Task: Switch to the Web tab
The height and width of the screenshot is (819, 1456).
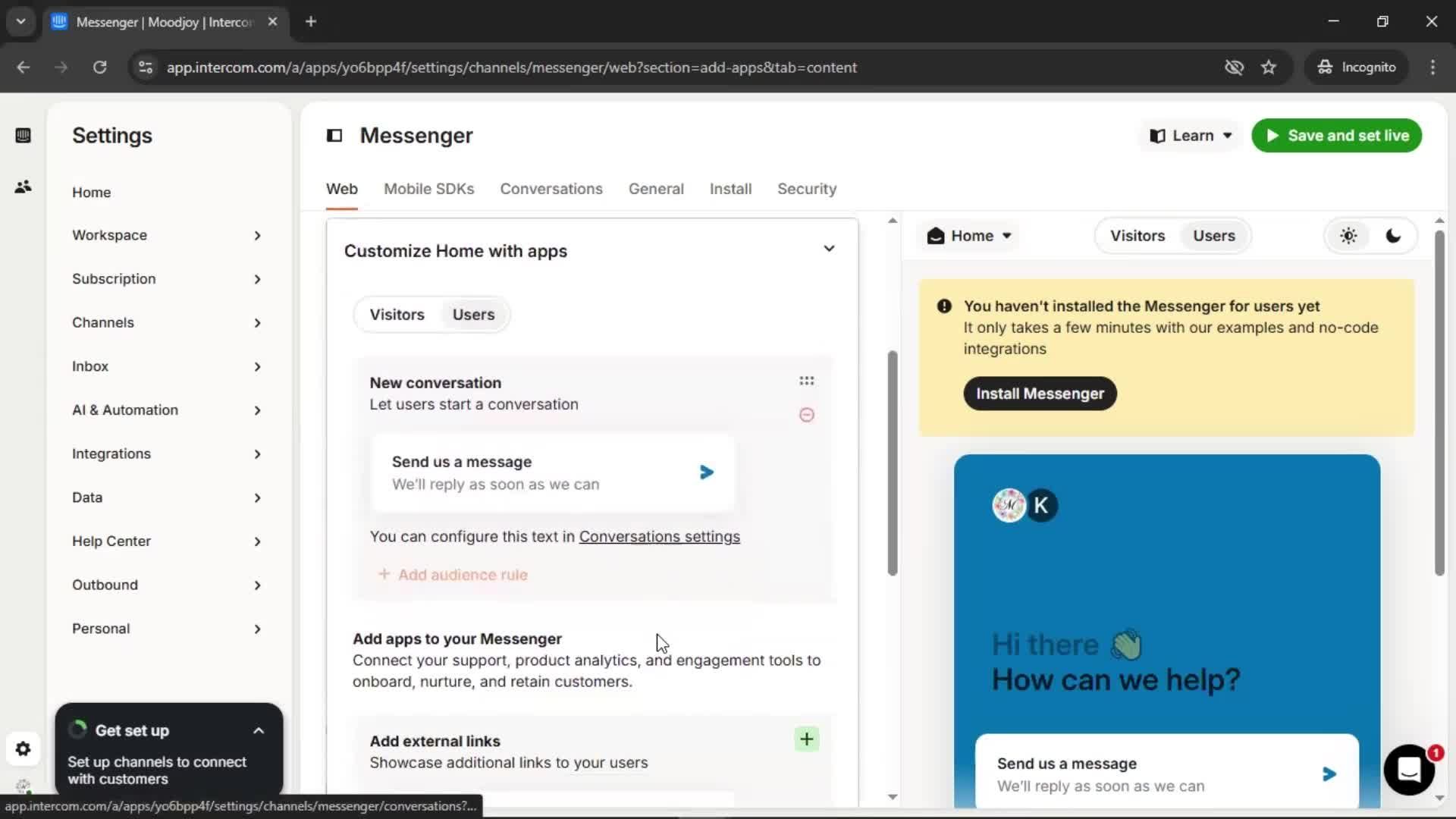Action: tap(342, 189)
